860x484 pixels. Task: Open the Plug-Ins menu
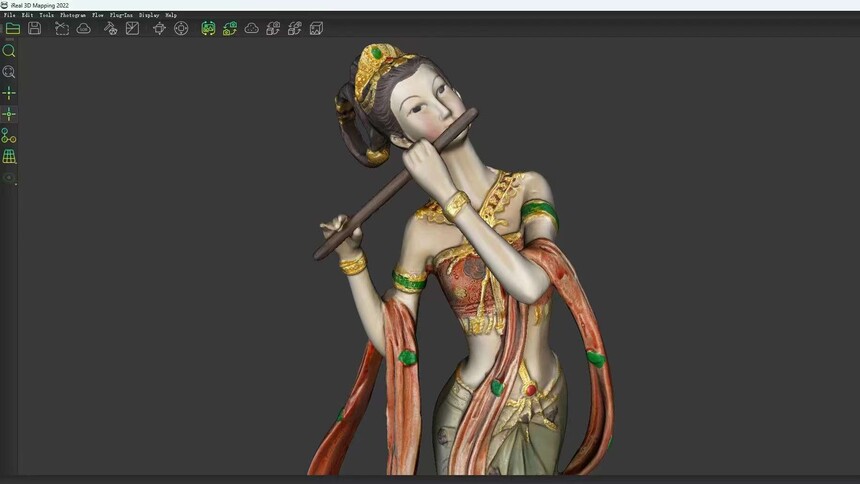point(121,15)
